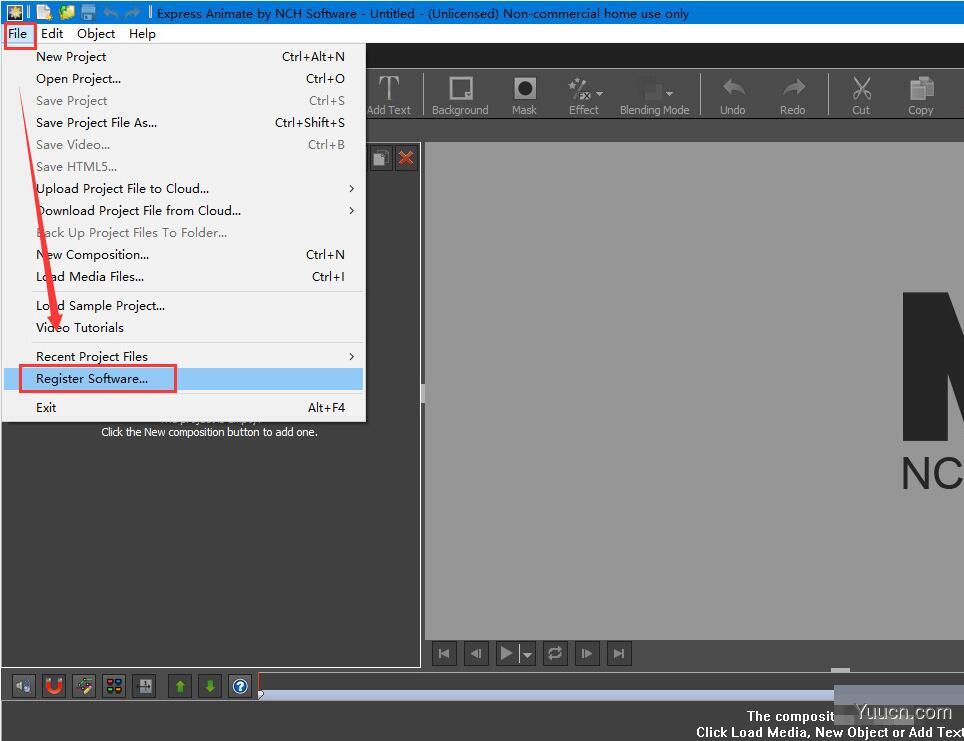Close the panel with the red X
This screenshot has height=741, width=964.
tap(405, 157)
